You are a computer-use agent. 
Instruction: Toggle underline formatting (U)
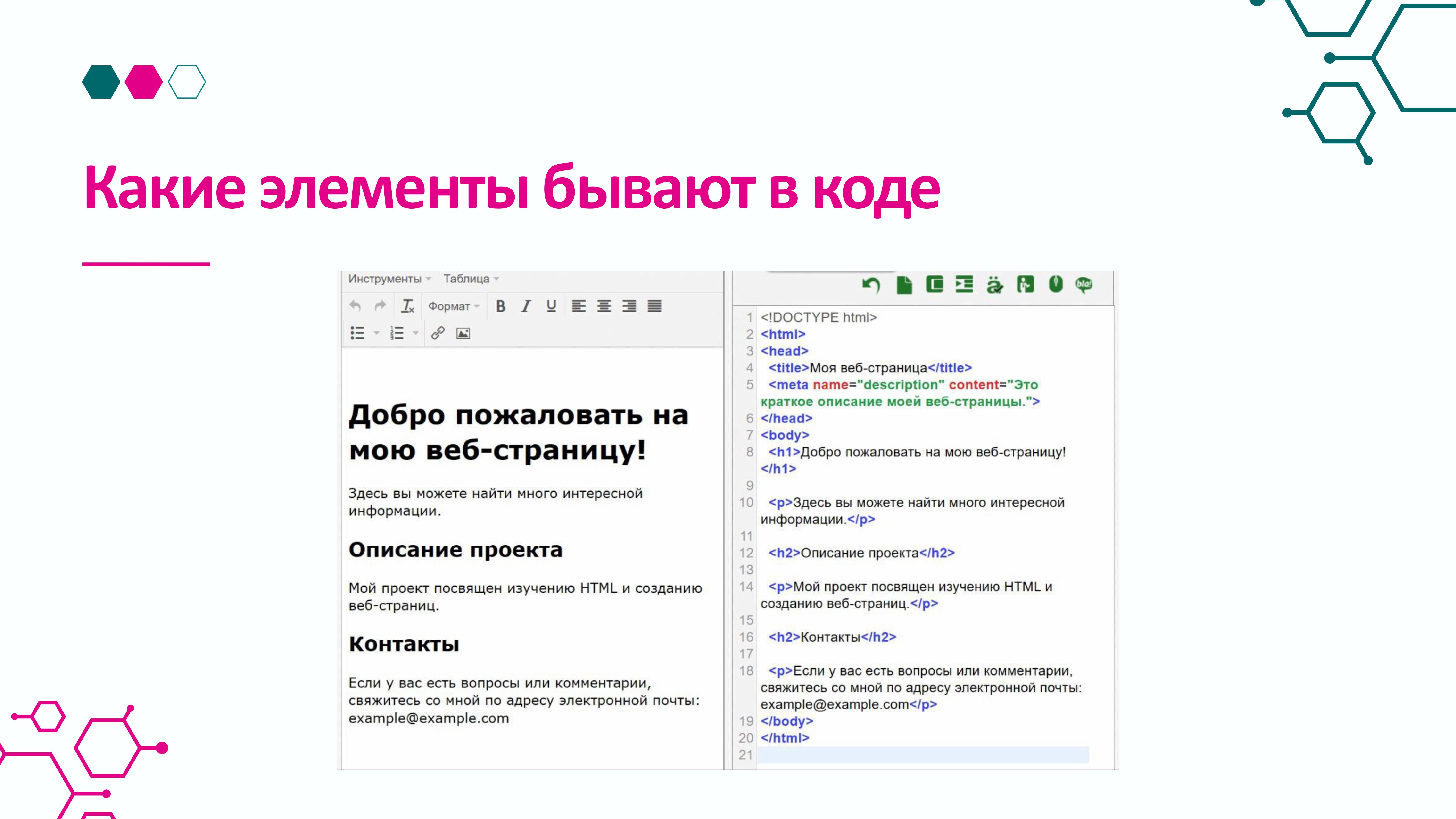(x=551, y=306)
